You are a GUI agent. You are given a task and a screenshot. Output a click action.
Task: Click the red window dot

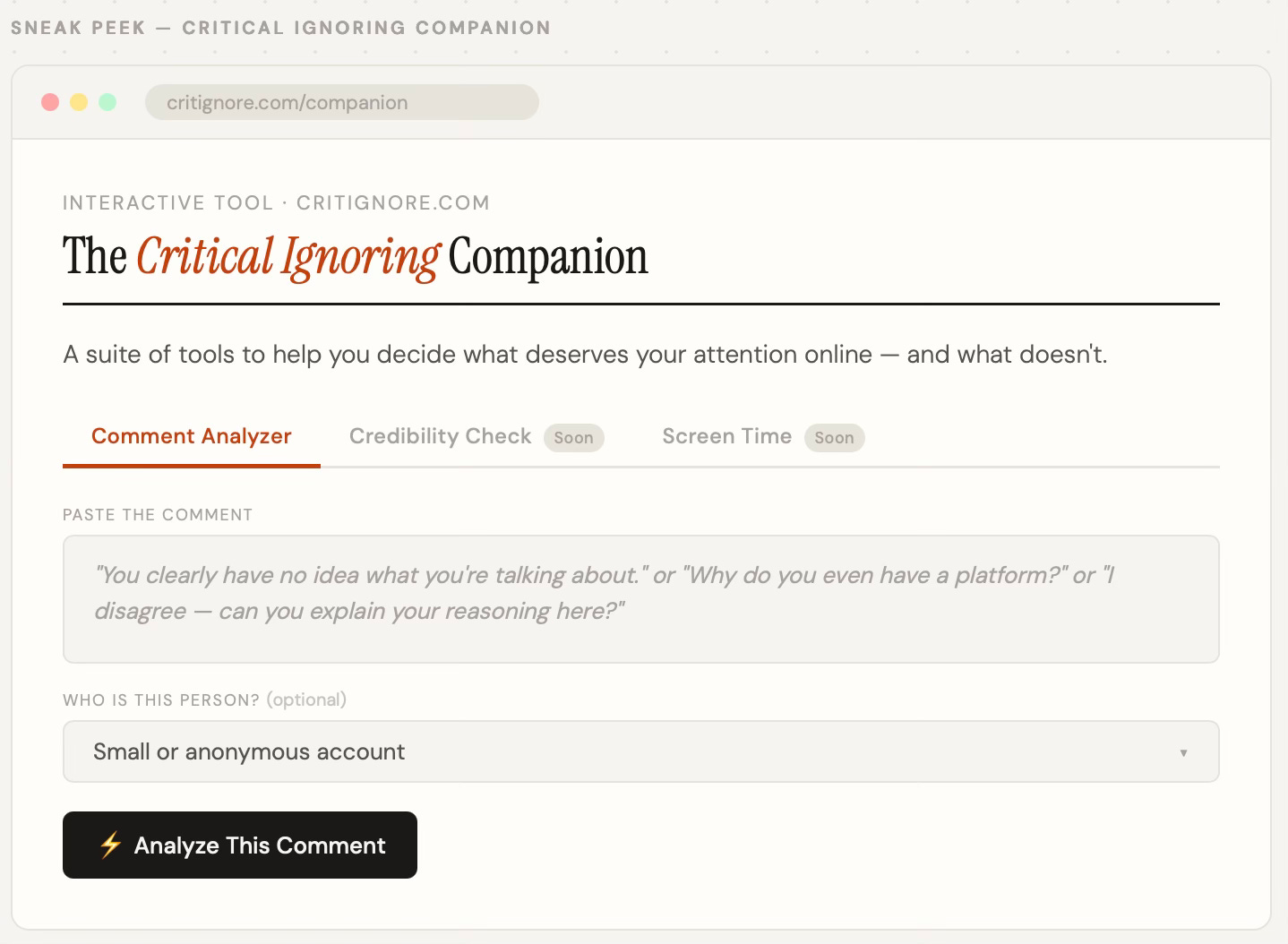tap(50, 102)
